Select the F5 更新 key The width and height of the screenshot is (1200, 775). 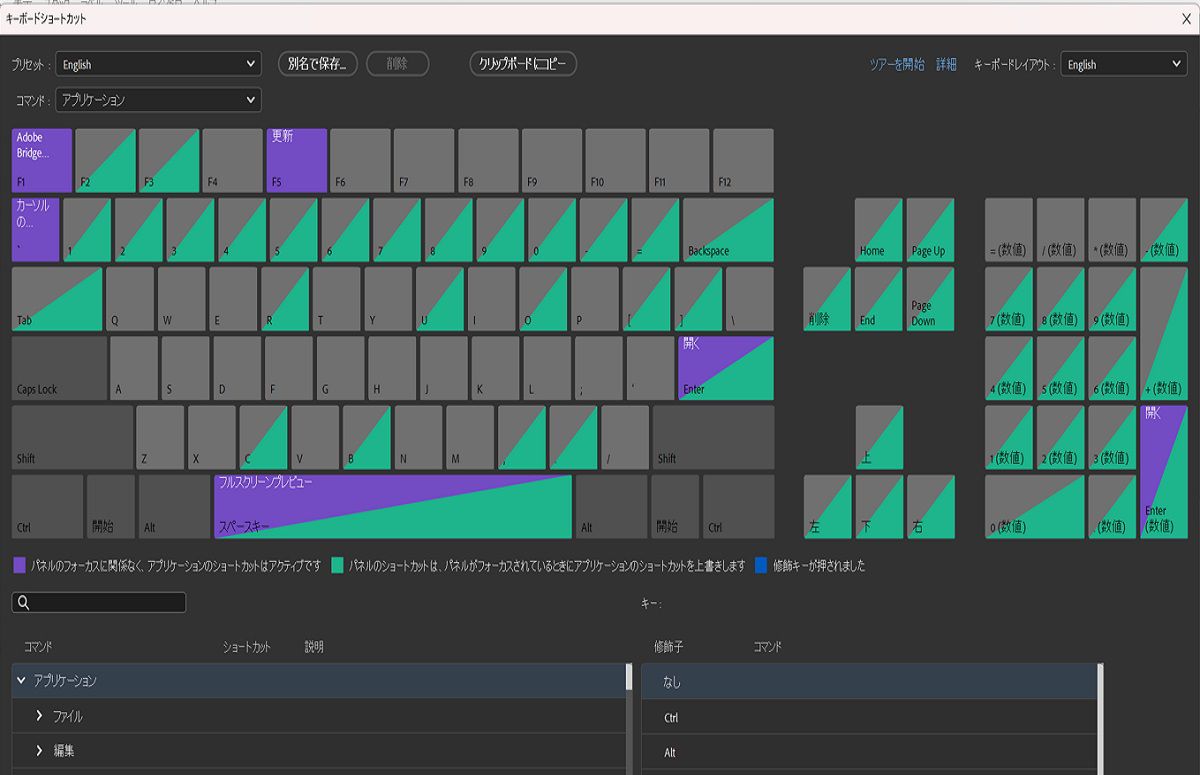coord(297,160)
